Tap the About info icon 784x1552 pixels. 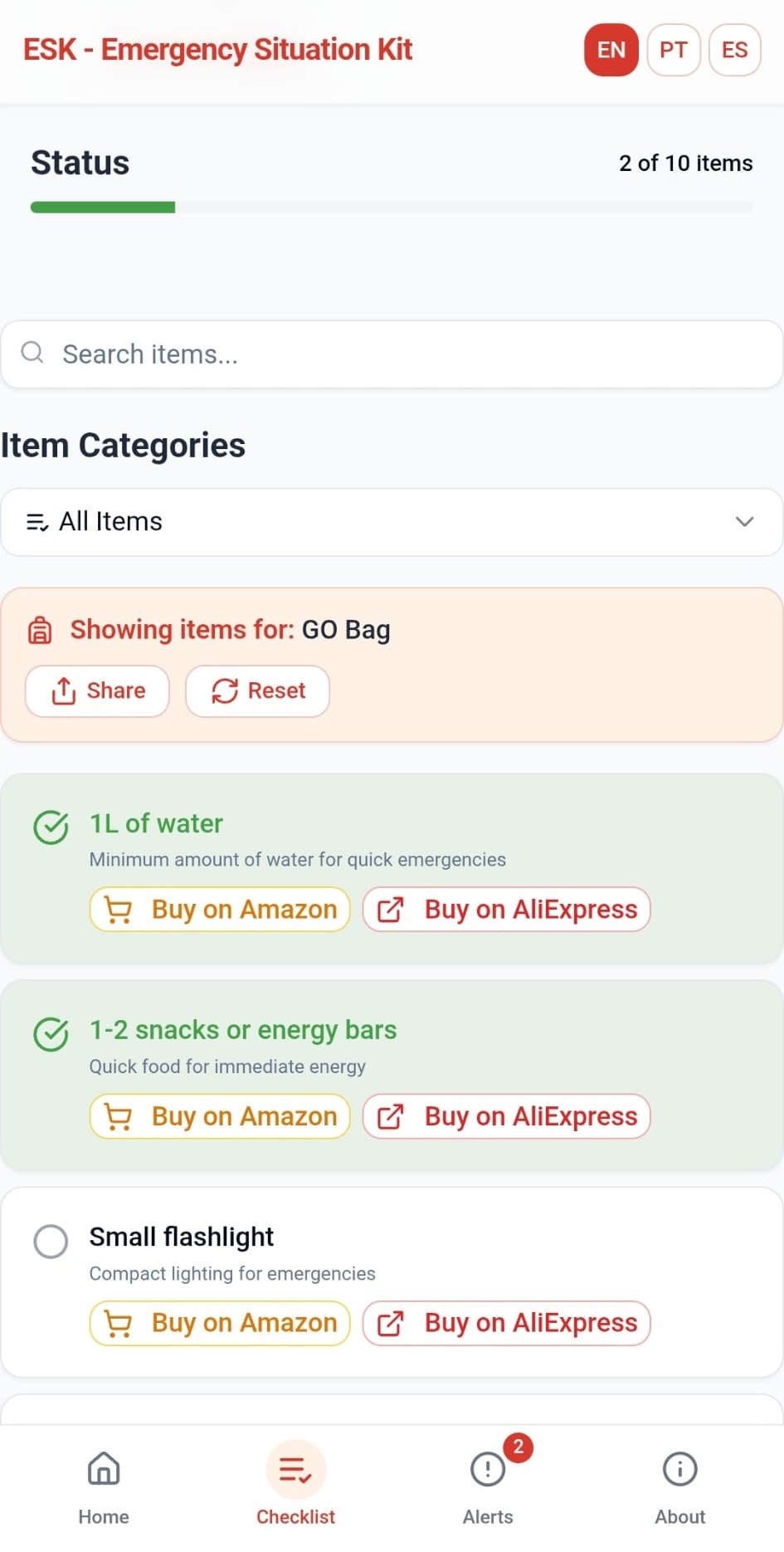[680, 1469]
